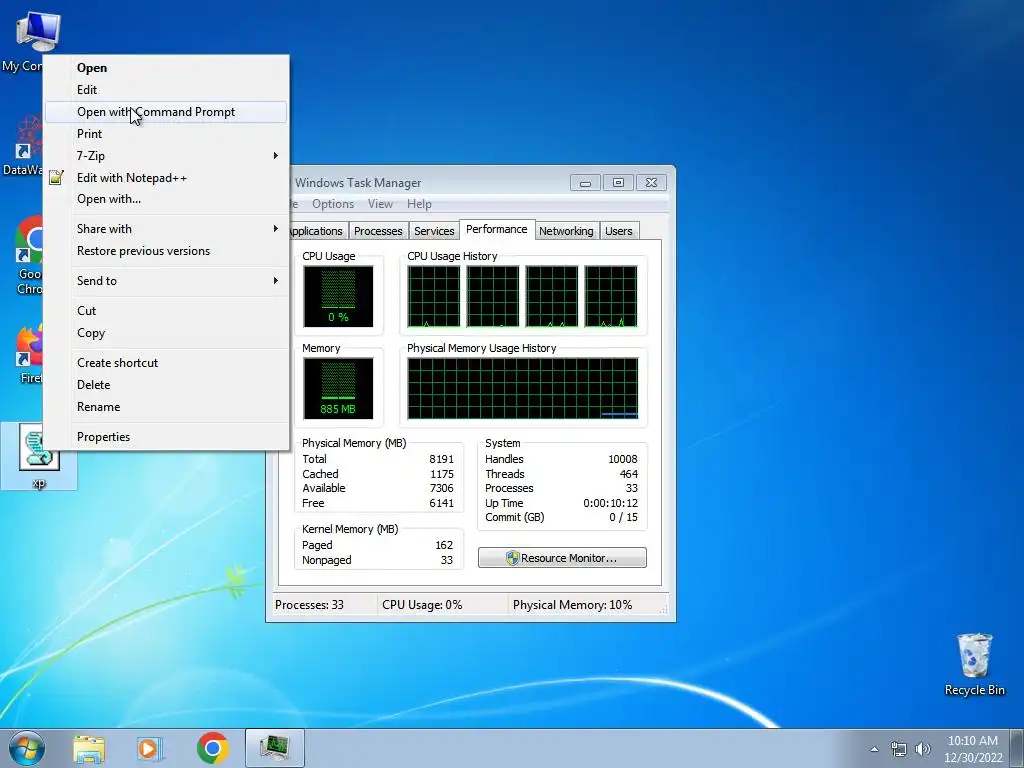Screen dimensions: 1024x768
Task: Click the Total physical memory value 8191
Action: [x=441, y=459]
